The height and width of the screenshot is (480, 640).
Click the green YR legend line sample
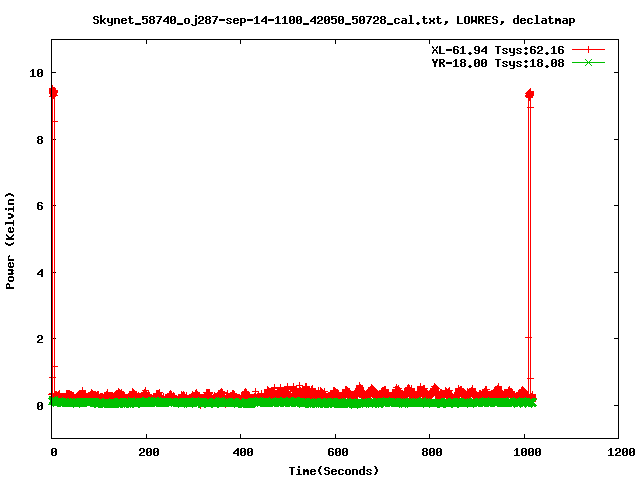tap(588, 63)
